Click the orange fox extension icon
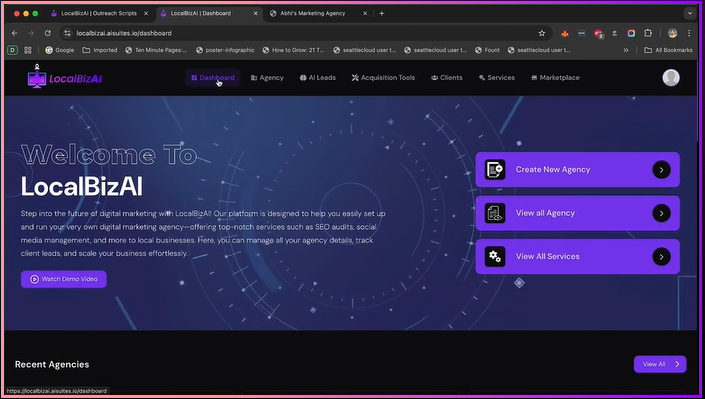705x399 pixels. coord(565,33)
